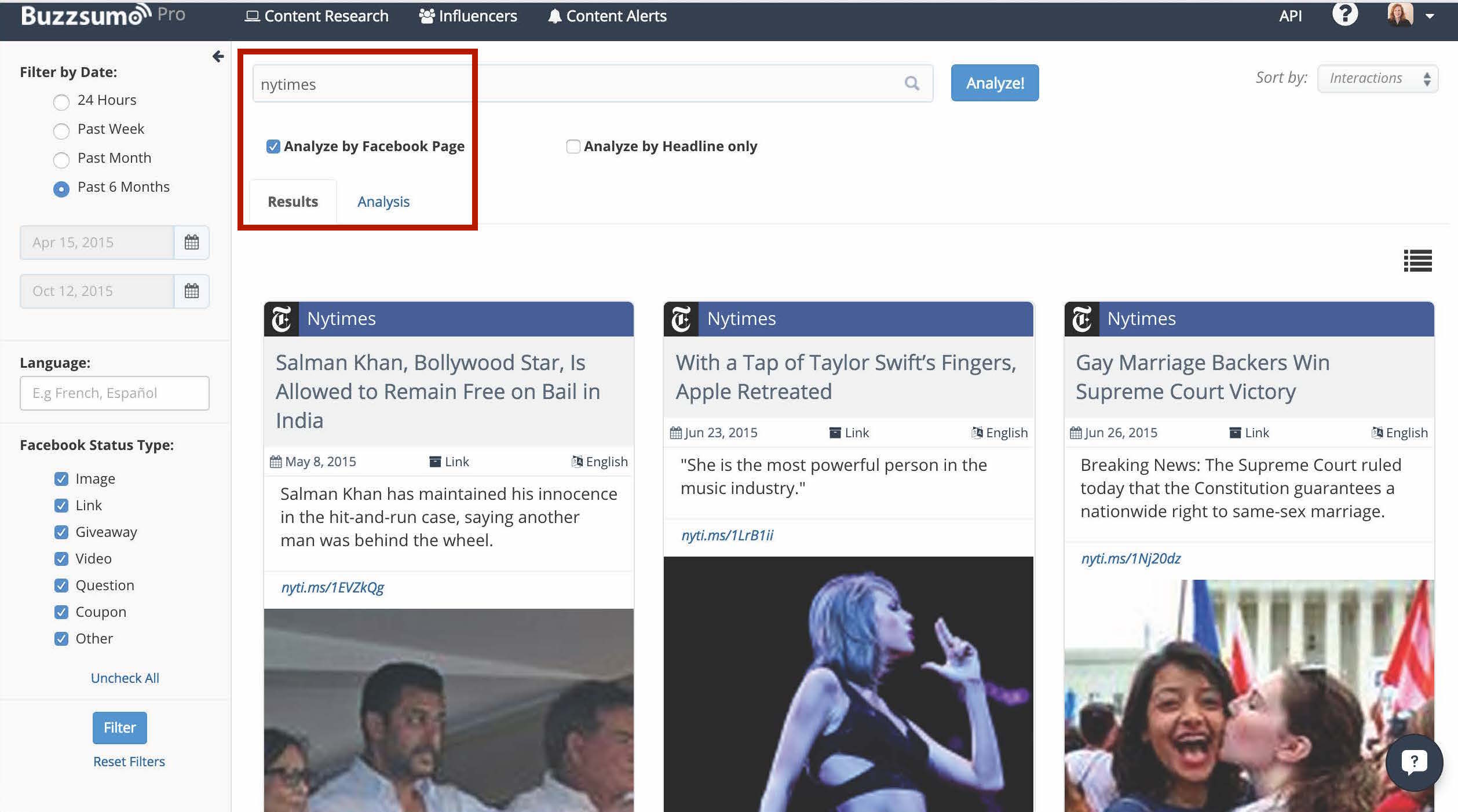This screenshot has height=812, width=1458.
Task: Collapse the filter sidebar with back arrow
Action: tap(218, 56)
